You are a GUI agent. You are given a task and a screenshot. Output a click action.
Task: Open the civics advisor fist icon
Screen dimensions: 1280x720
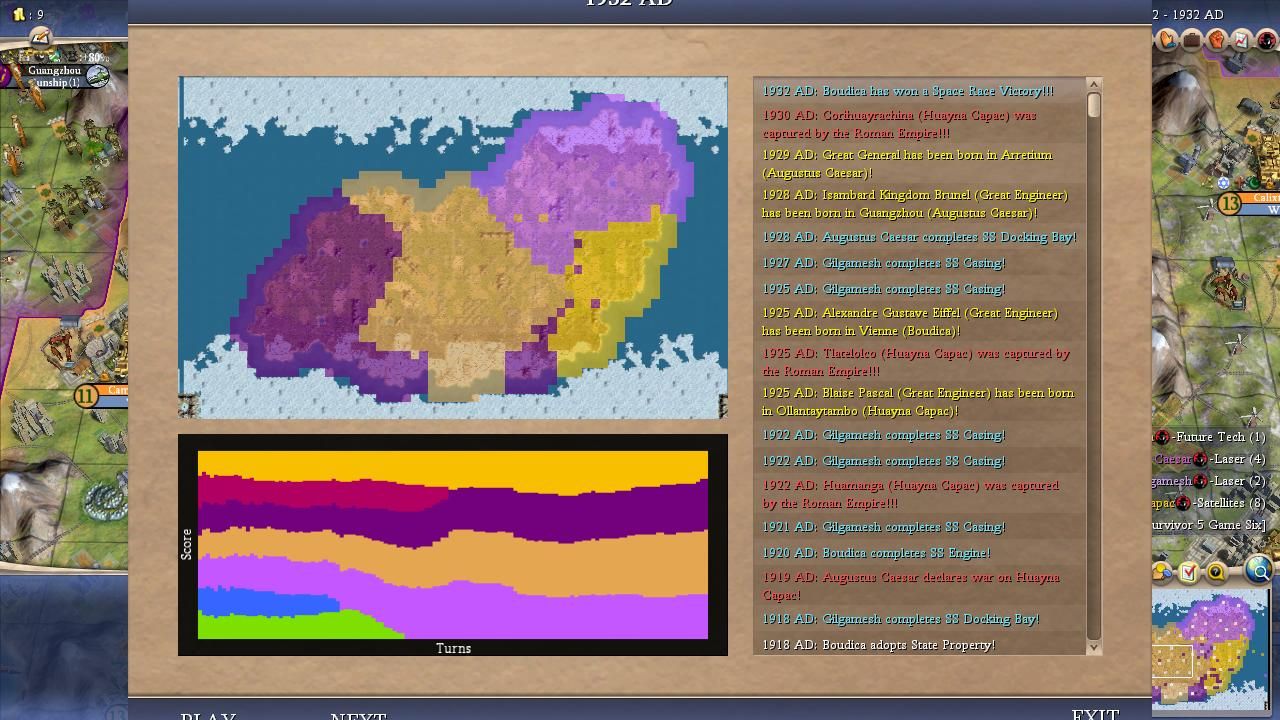coord(1217,41)
